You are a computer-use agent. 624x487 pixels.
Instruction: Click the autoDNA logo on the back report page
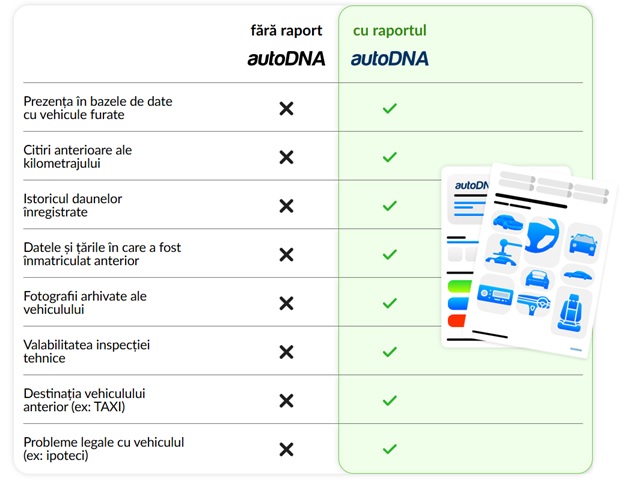point(470,185)
